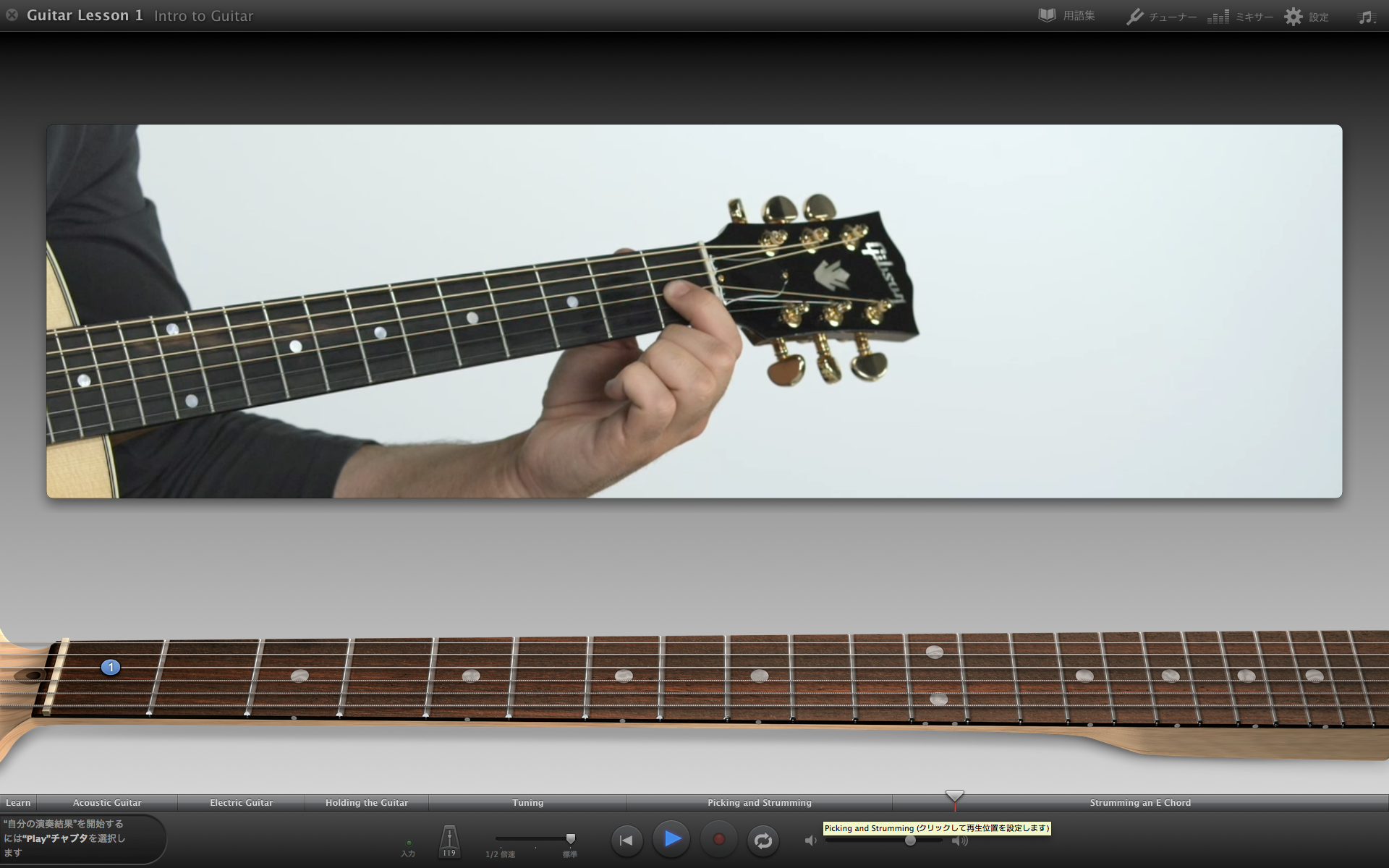Toggle the metronome icon
This screenshot has height=868, width=1389.
(449, 841)
